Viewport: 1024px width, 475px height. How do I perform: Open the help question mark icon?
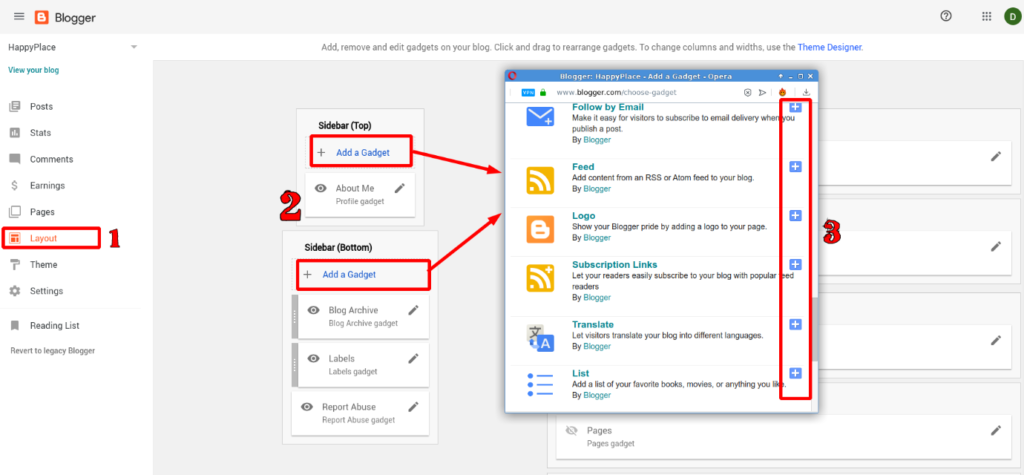(946, 16)
